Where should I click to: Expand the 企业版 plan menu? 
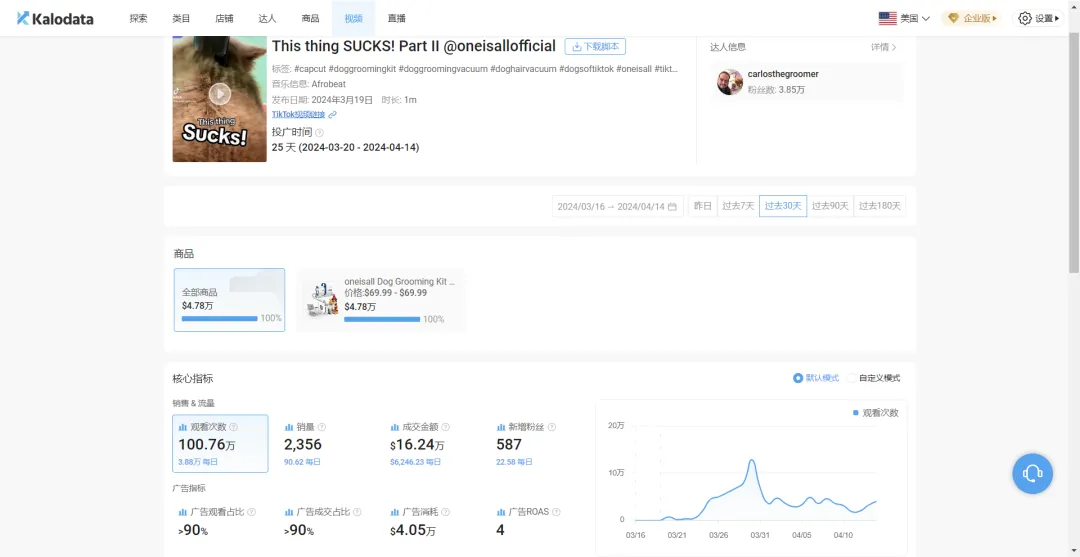971,18
